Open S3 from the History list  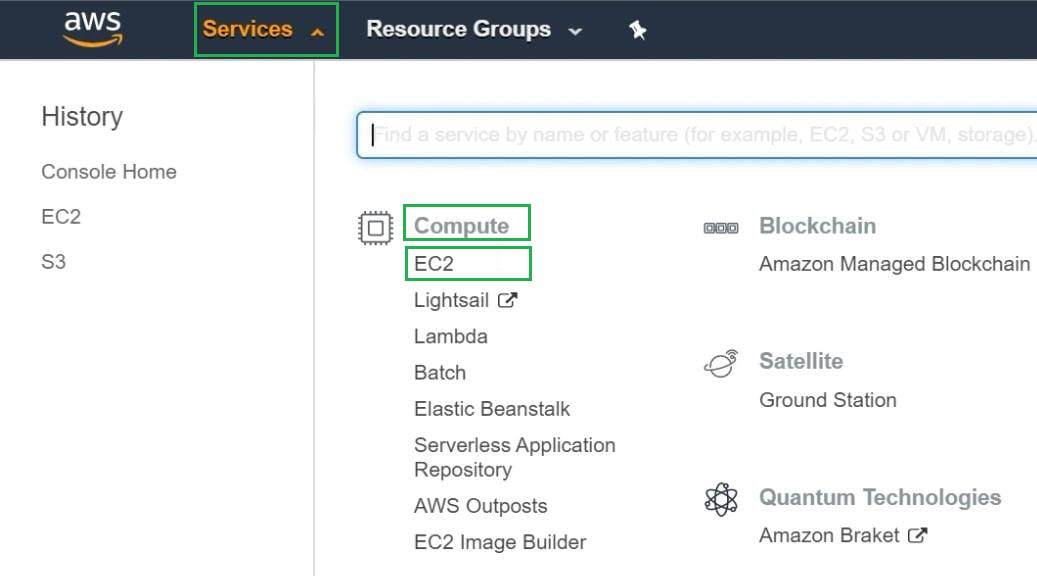point(54,262)
